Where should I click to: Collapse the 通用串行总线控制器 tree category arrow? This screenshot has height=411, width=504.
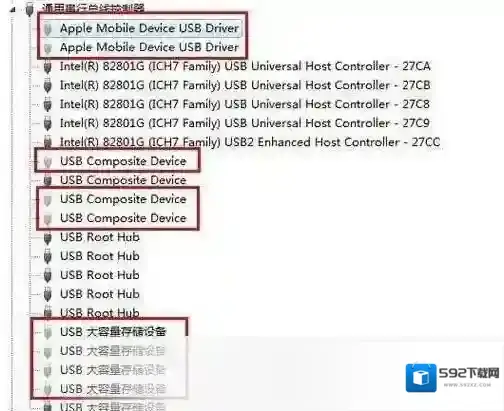point(13,10)
